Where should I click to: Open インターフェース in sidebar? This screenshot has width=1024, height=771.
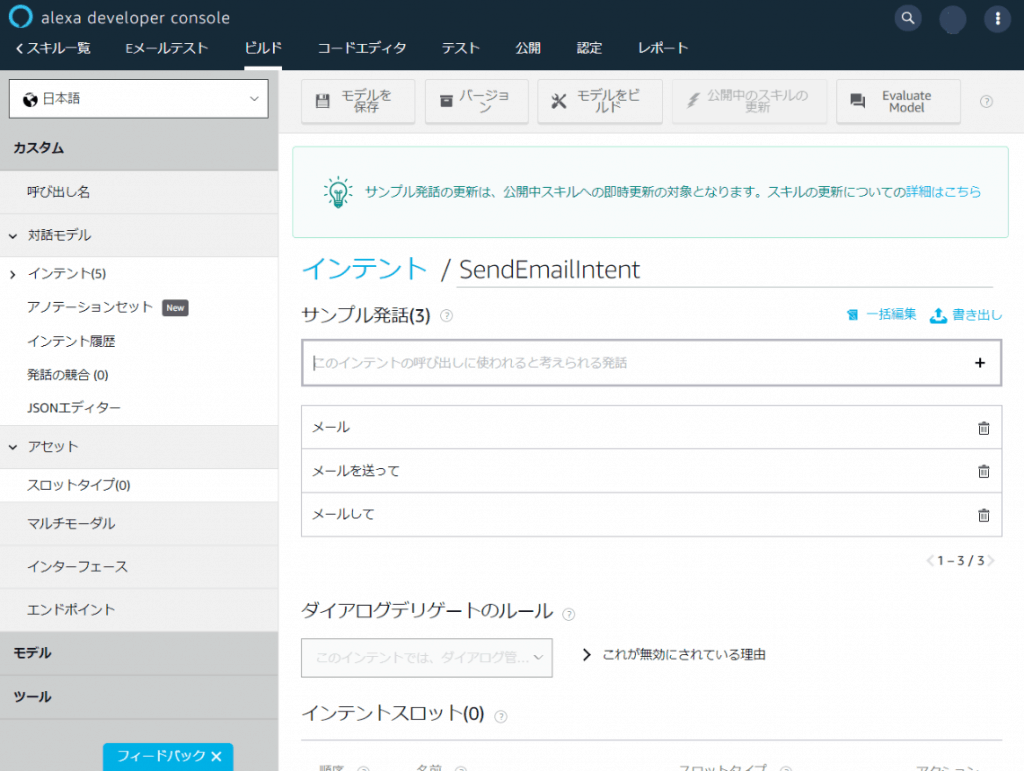click(x=77, y=567)
